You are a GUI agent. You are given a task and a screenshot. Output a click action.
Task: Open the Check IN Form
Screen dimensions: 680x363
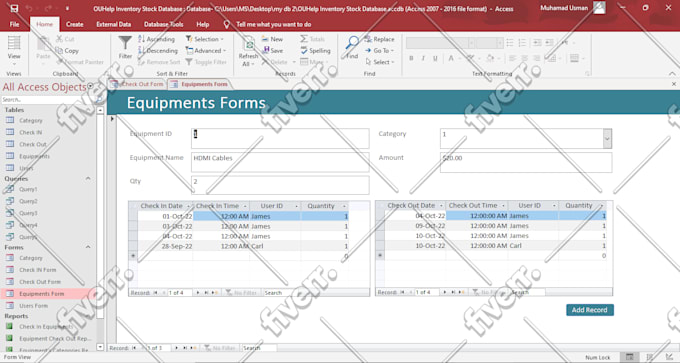37,270
